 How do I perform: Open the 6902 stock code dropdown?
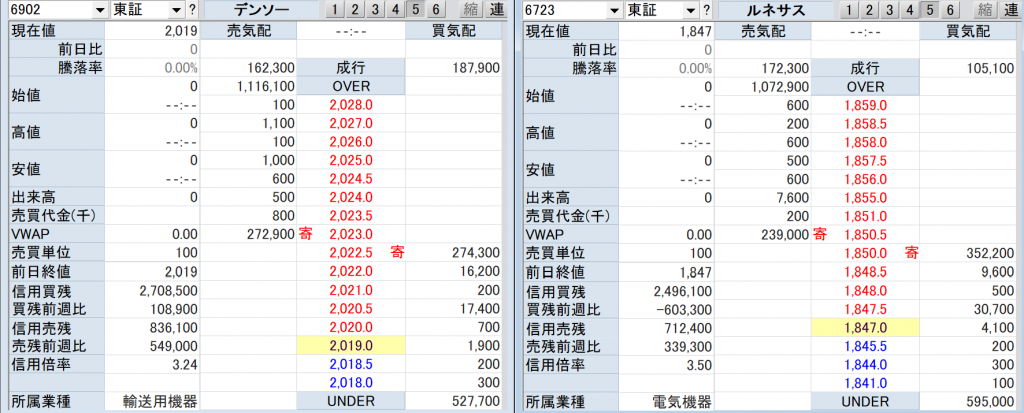[x=97, y=10]
